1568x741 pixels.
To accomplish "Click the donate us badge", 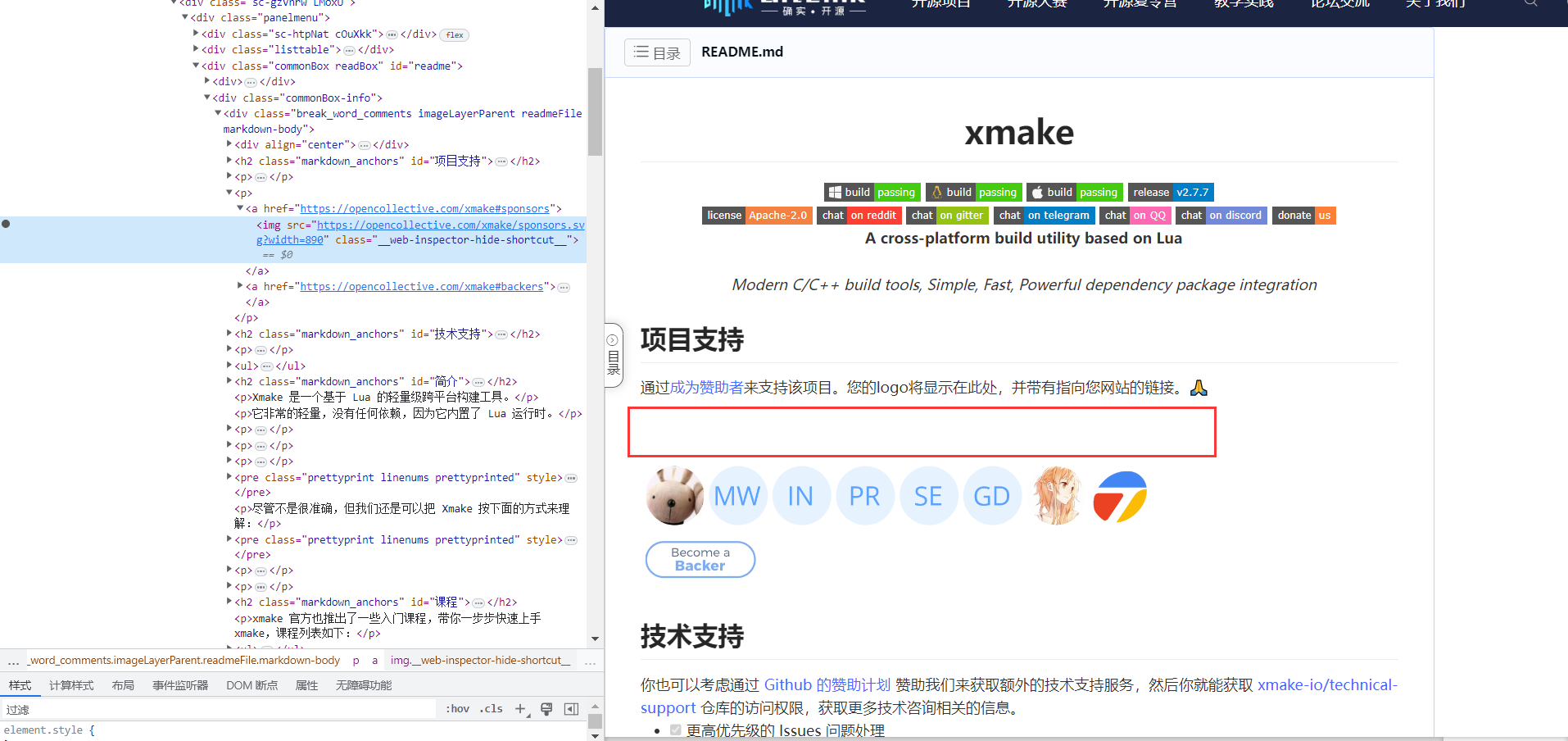I will pos(1304,216).
